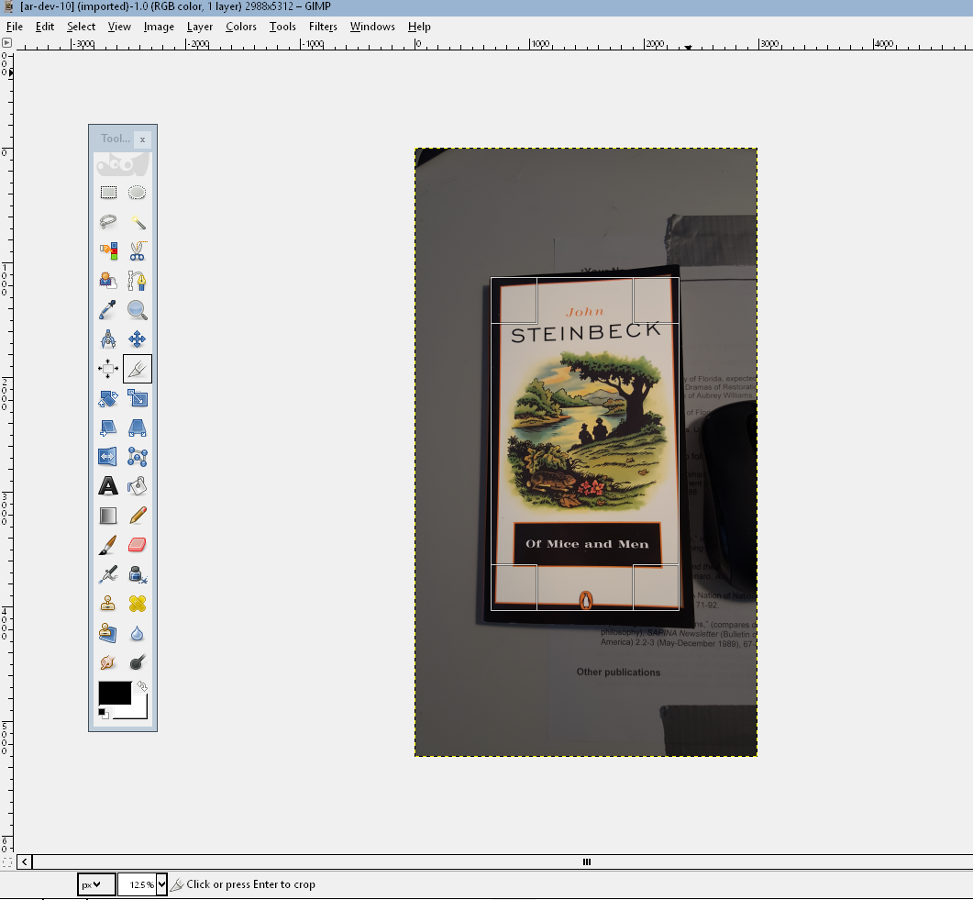Viewport: 973px width, 900px height.
Task: Choose the Eraser tool
Action: [136, 544]
